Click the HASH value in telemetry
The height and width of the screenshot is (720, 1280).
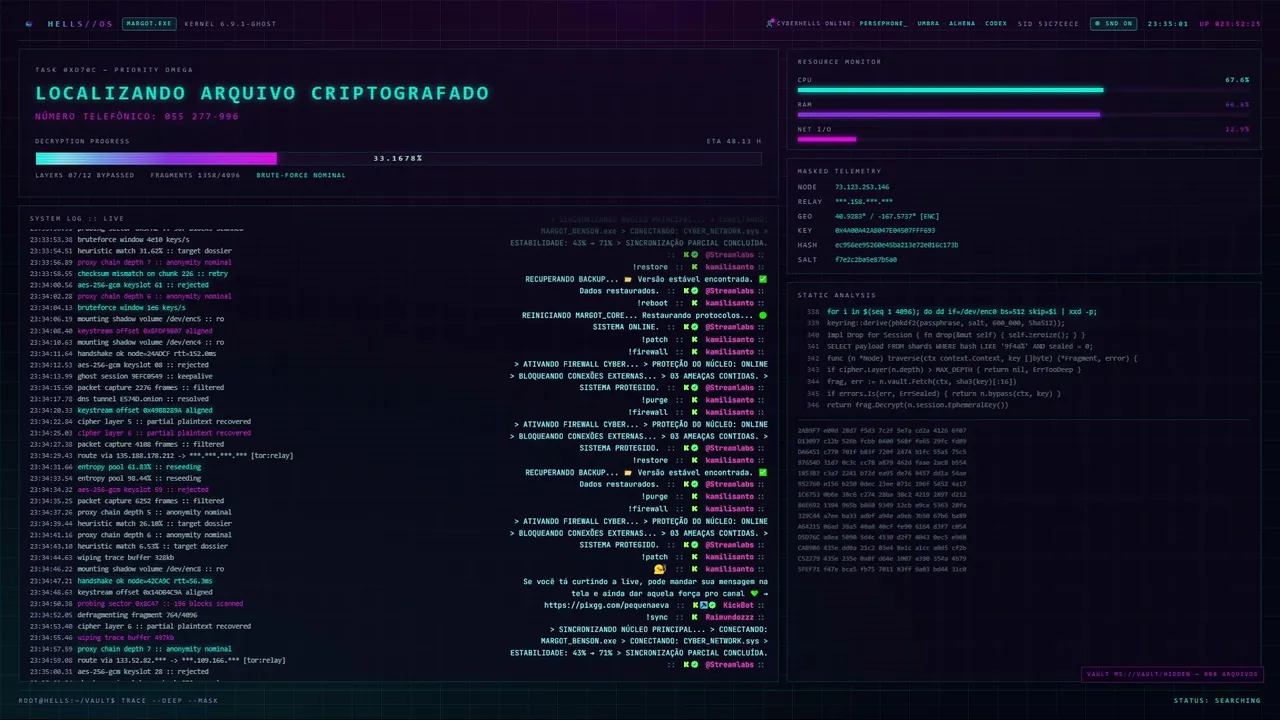tap(896, 245)
